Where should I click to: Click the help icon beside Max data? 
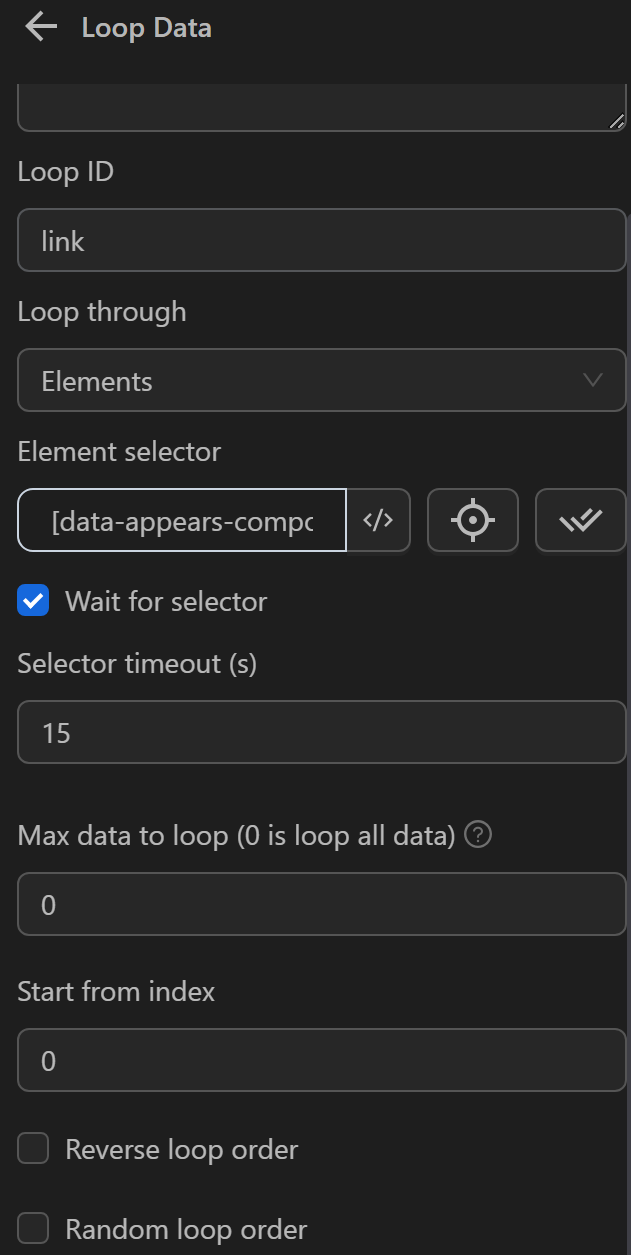pyautogui.click(x=479, y=835)
